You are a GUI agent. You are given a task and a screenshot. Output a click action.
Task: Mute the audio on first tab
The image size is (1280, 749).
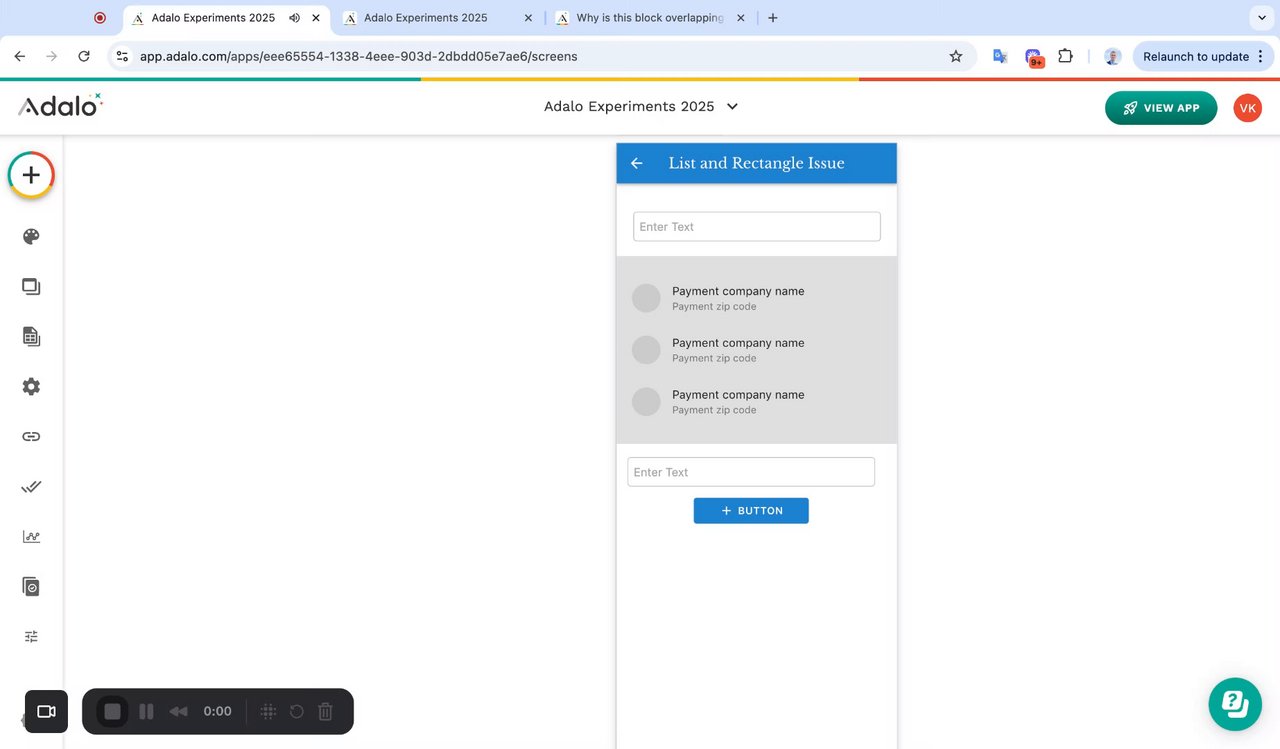click(x=295, y=18)
